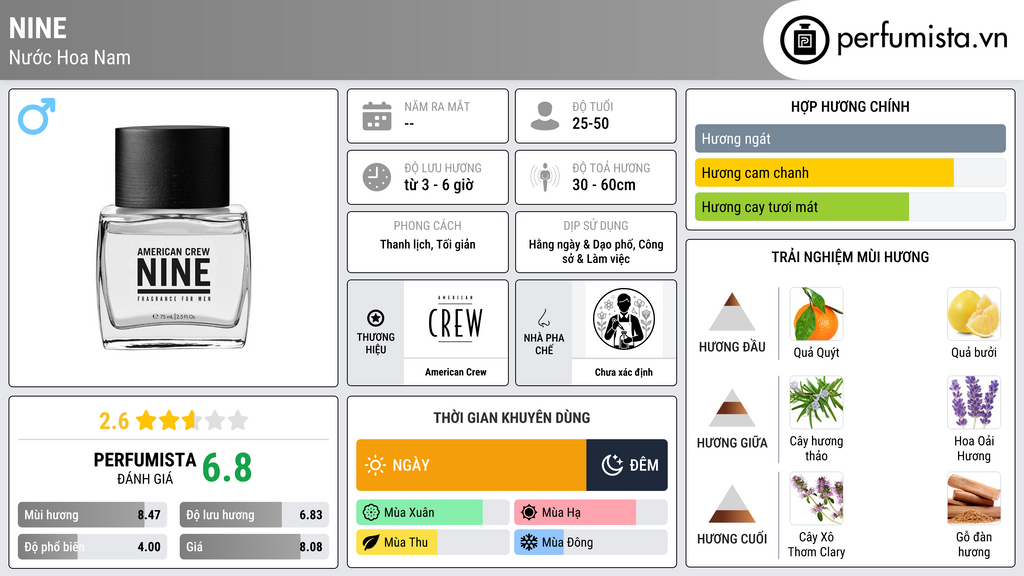Click the snowflake icon for Mùa Đông
The image size is (1024, 576).
[x=529, y=543]
